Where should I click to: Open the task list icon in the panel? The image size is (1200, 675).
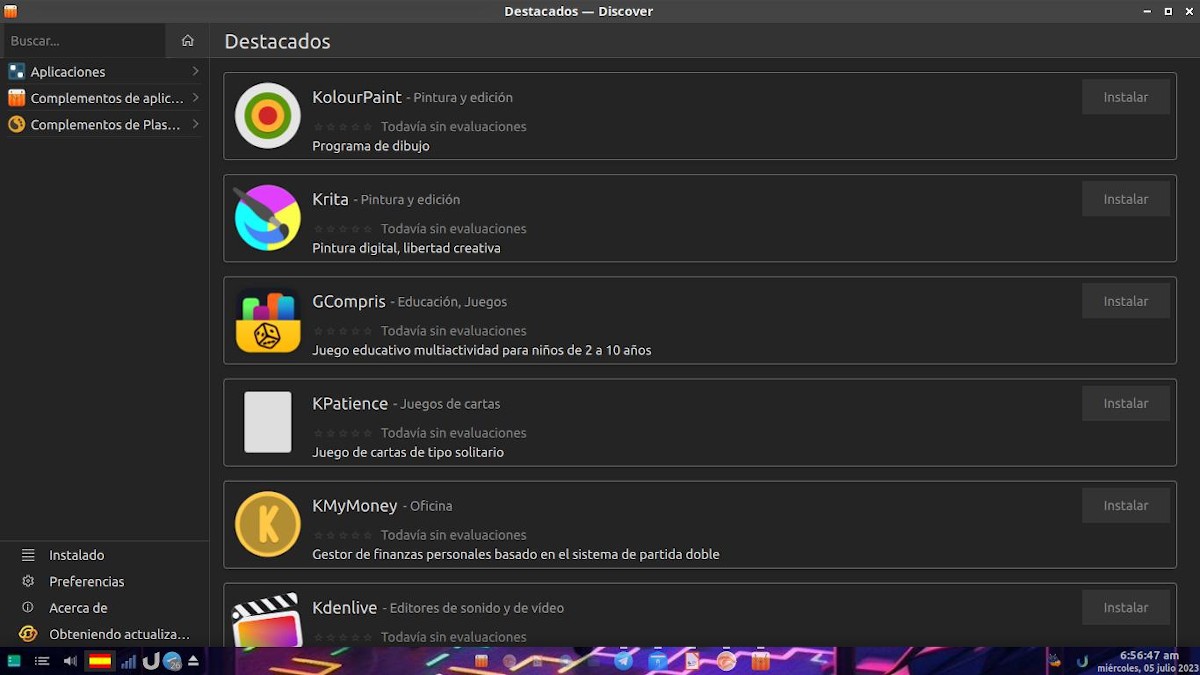(x=42, y=661)
